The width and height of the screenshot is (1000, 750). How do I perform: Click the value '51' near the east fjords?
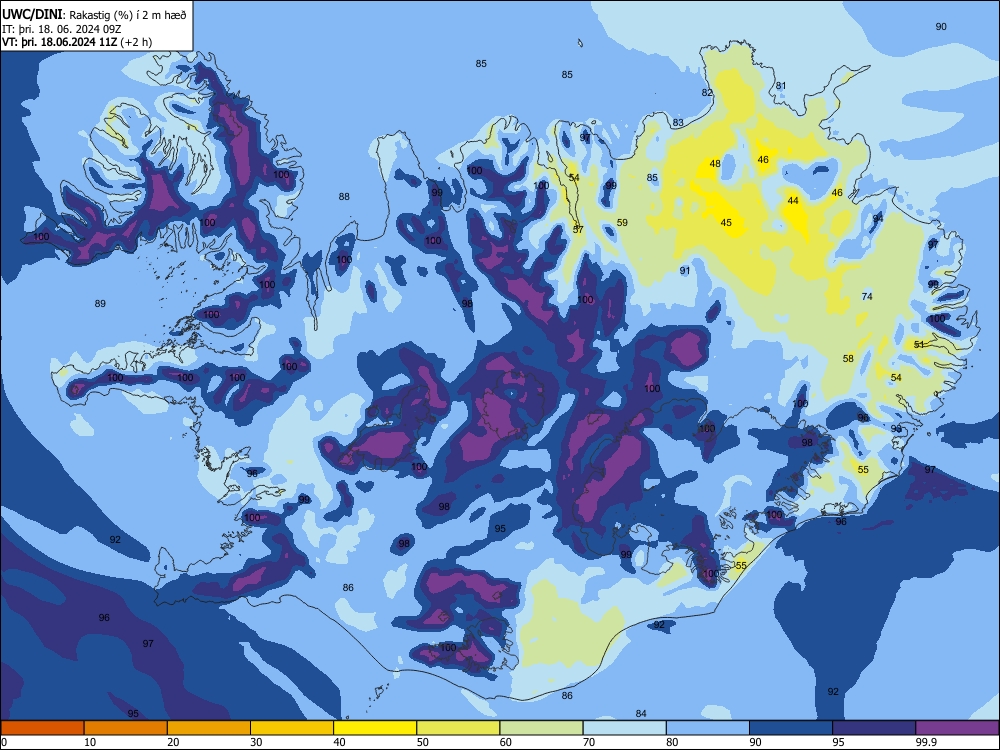pos(919,344)
